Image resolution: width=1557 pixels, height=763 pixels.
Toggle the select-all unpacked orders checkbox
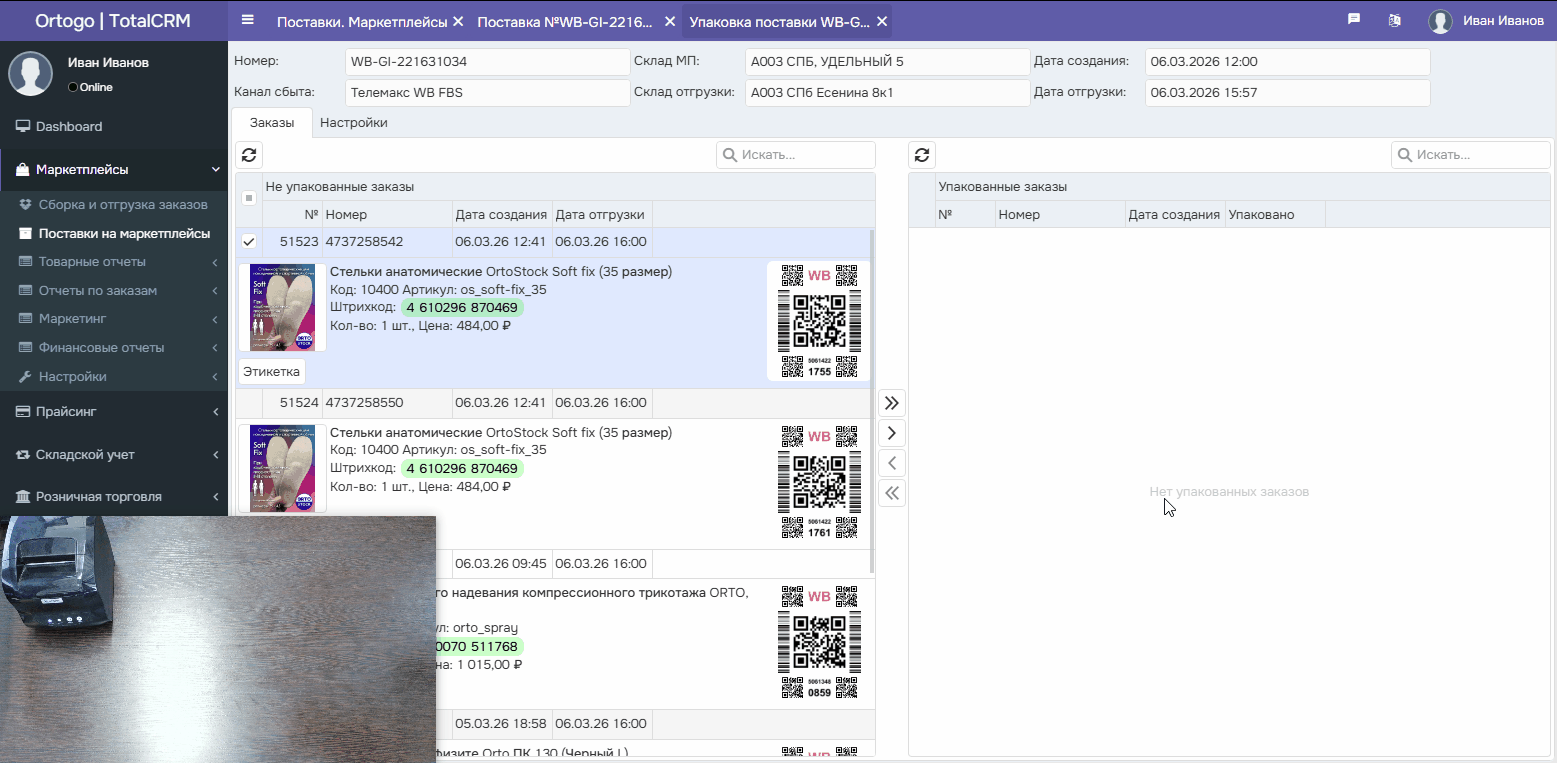click(249, 198)
